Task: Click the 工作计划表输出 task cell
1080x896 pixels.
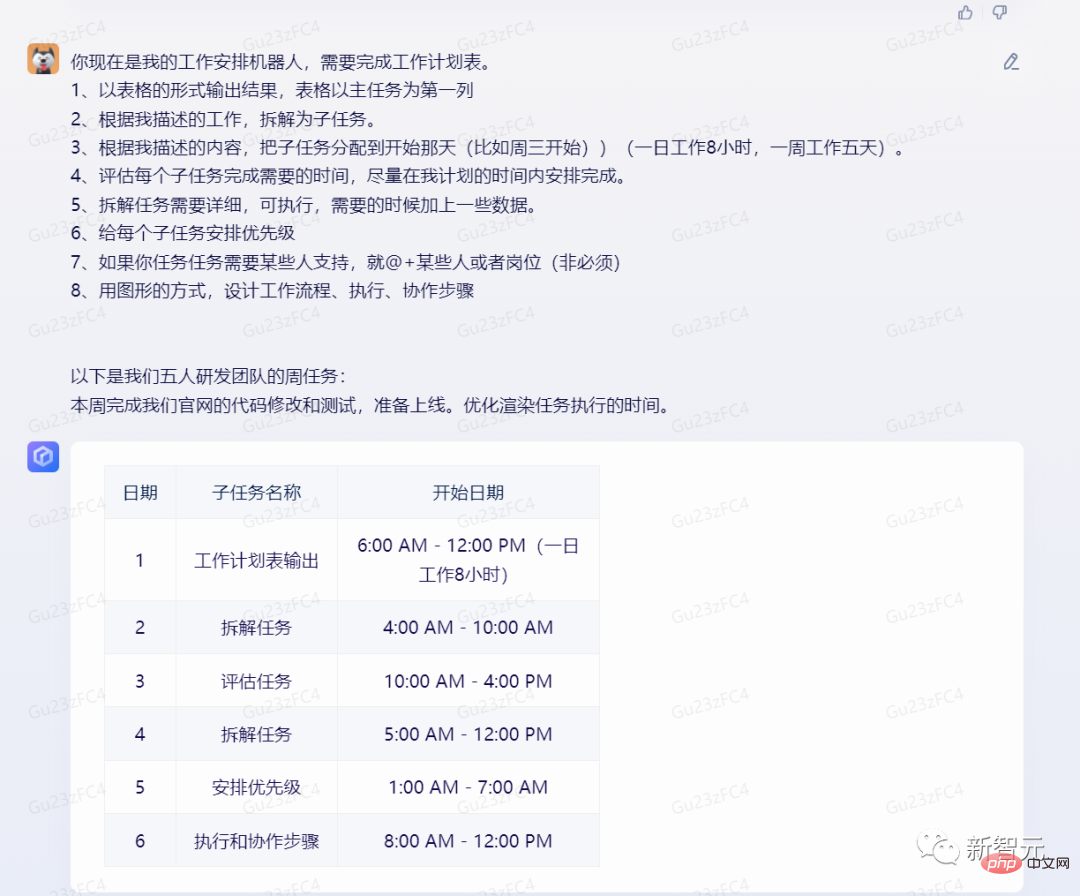Action: [256, 560]
